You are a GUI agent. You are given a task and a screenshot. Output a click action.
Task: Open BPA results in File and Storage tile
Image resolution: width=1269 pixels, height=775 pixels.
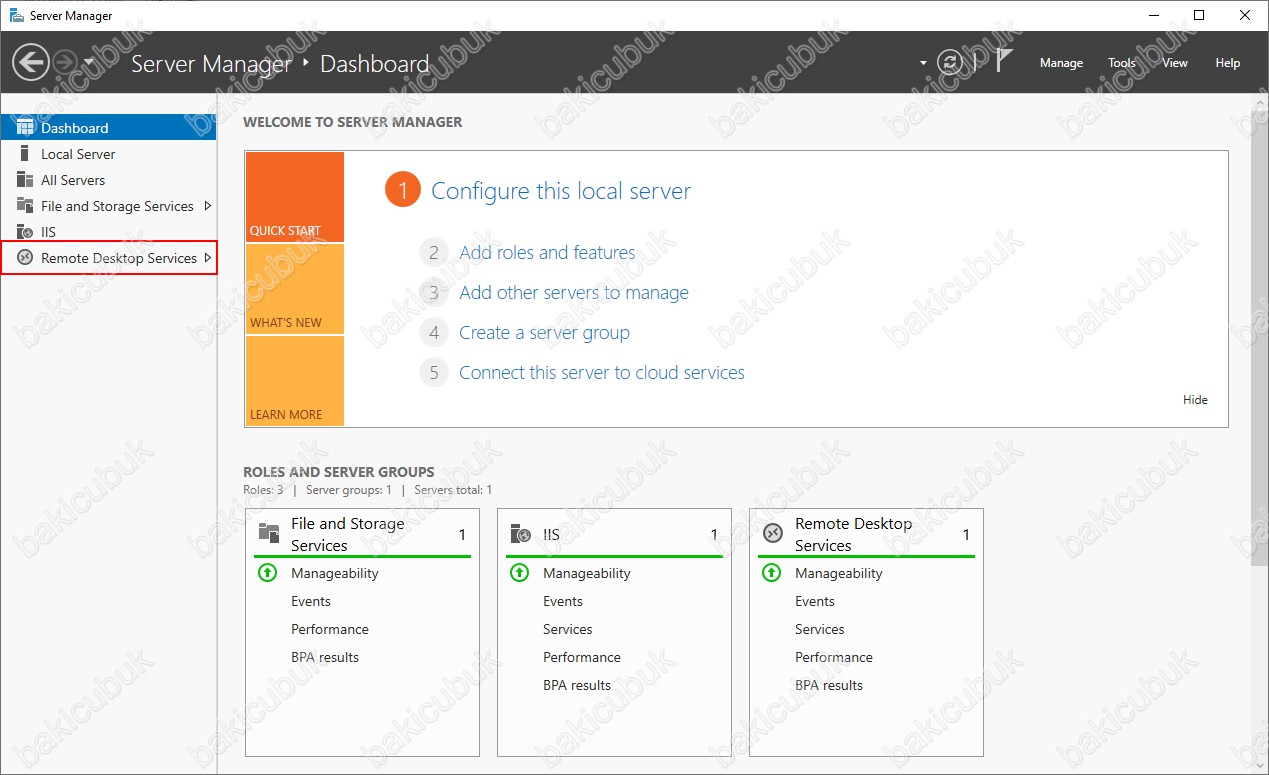(x=325, y=657)
